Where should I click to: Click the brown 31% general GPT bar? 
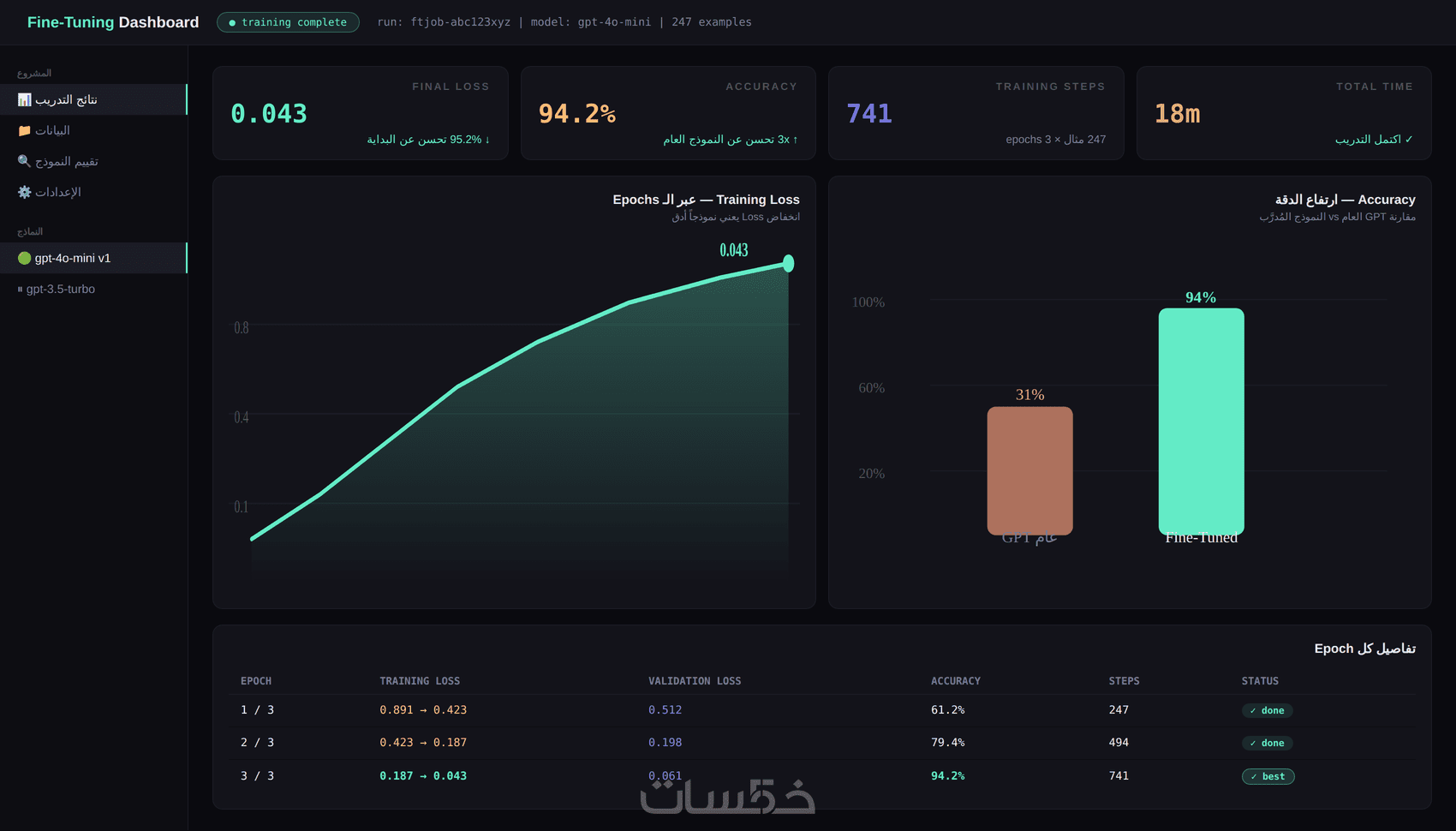tap(1029, 470)
